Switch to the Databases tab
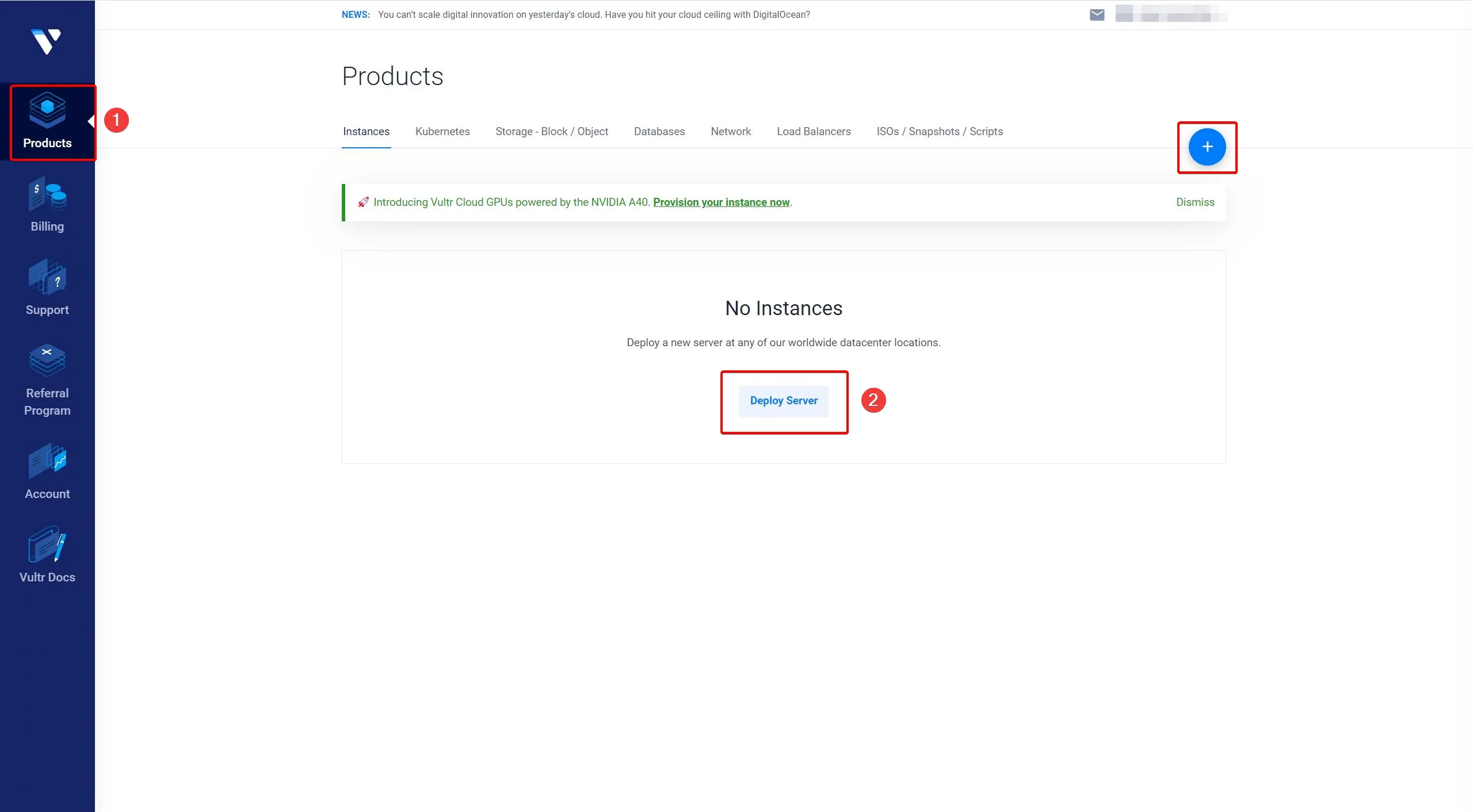This screenshot has height=812, width=1473. click(x=659, y=132)
